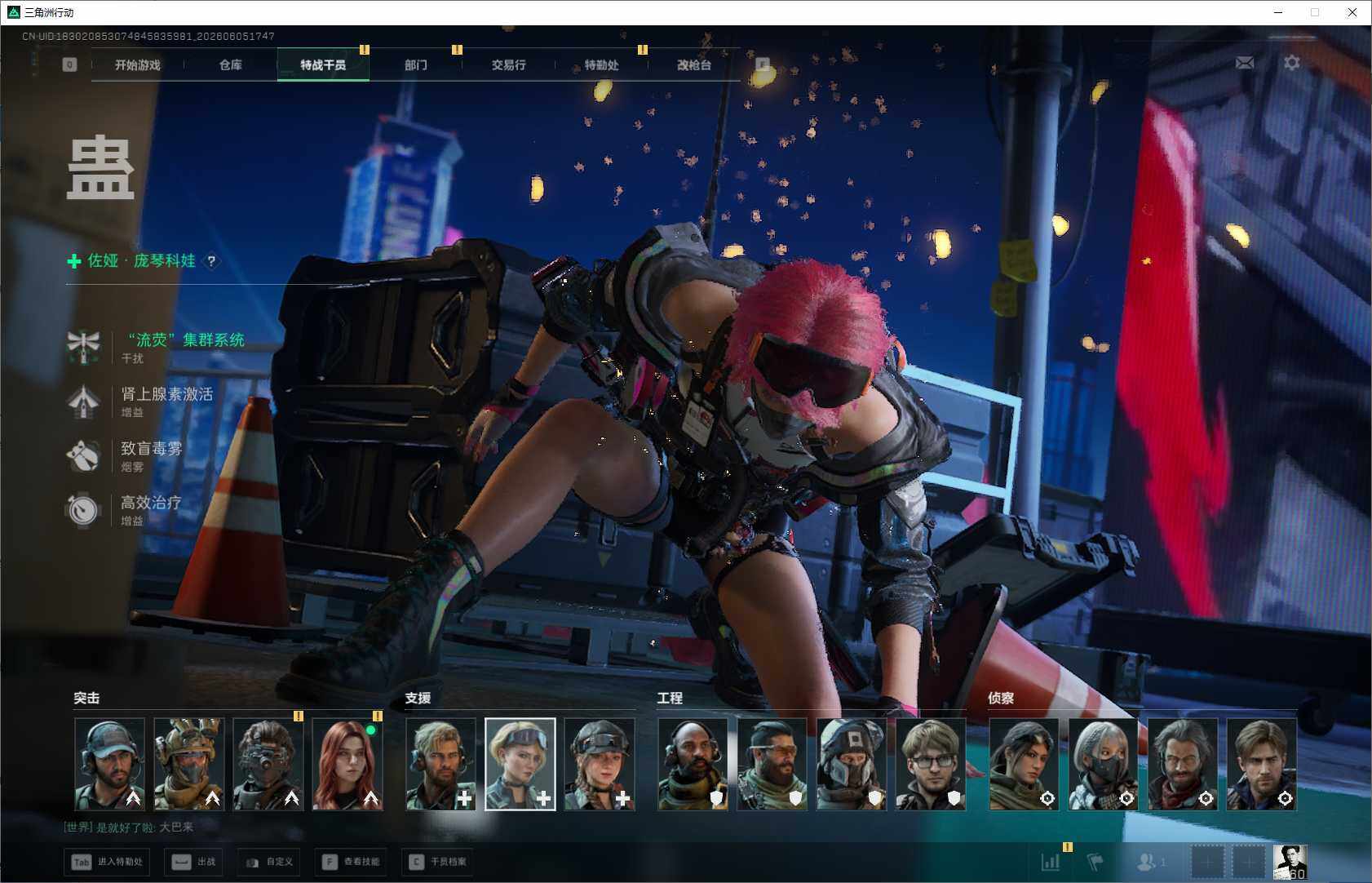This screenshot has width=1372, height=883.
Task: Click the 工程 class heading
Action: tap(670, 699)
